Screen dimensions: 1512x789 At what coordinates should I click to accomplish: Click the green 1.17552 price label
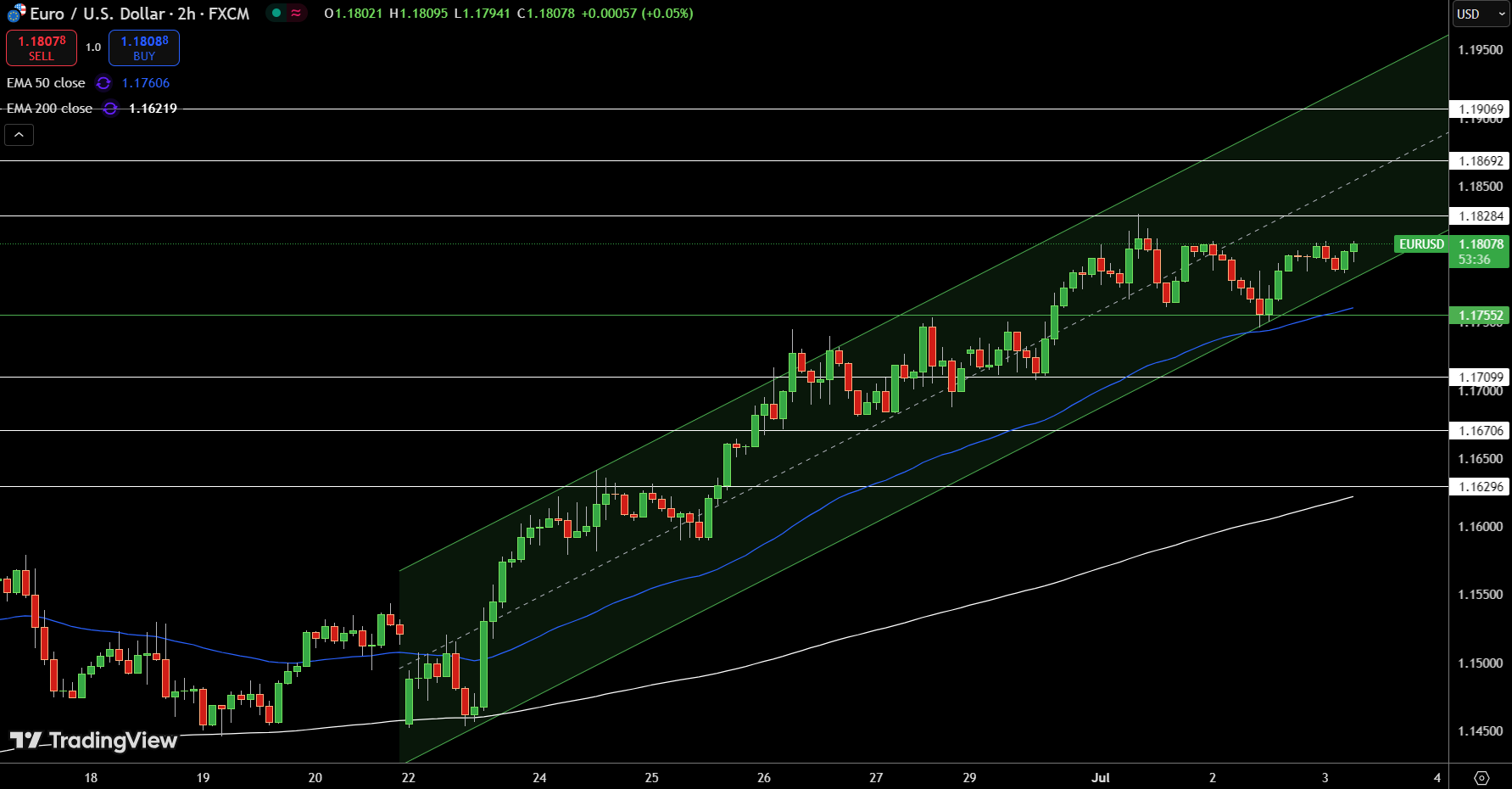click(1480, 316)
